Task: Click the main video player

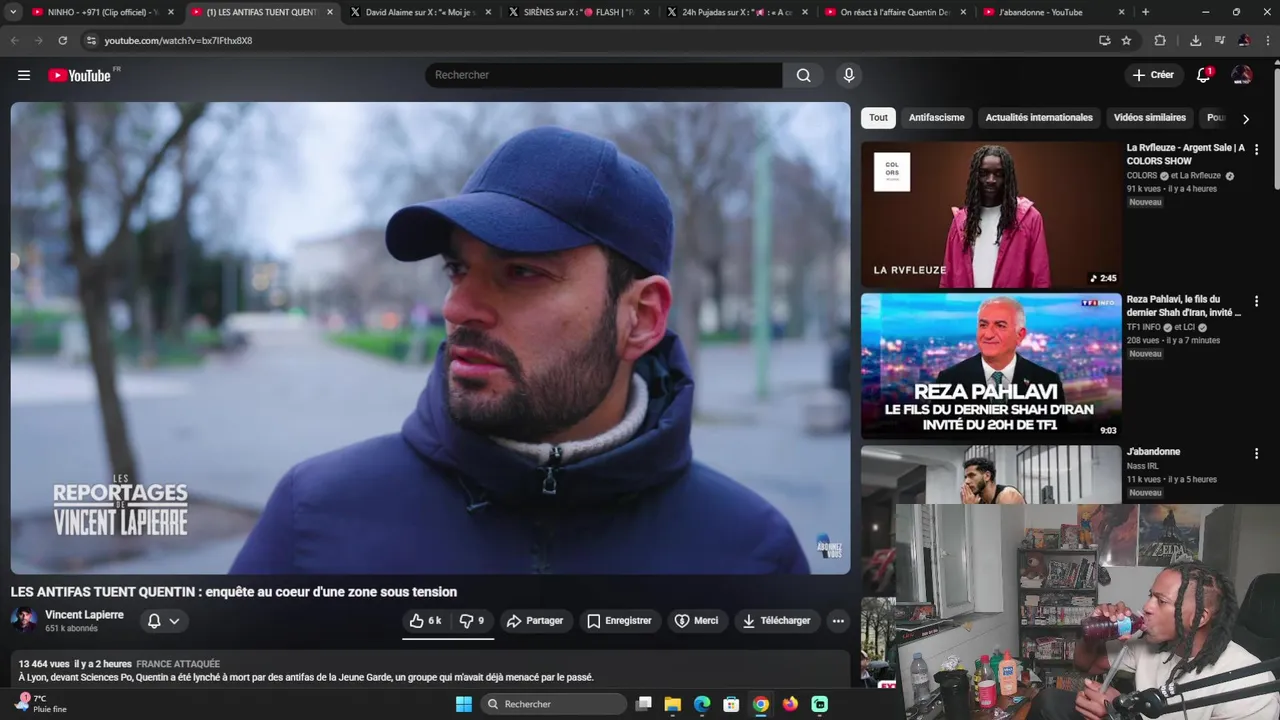Action: (x=430, y=338)
